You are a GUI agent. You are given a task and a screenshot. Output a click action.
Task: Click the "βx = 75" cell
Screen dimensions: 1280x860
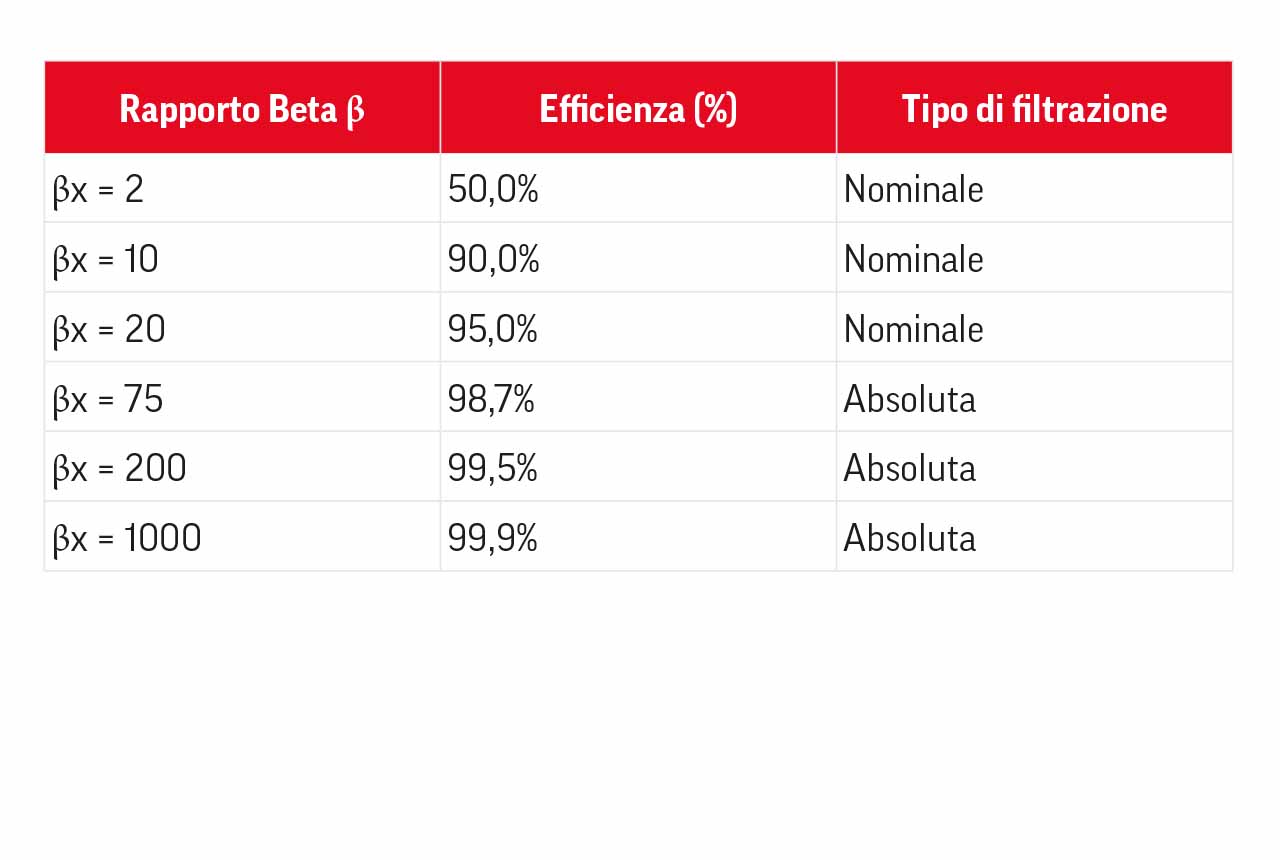[108, 399]
